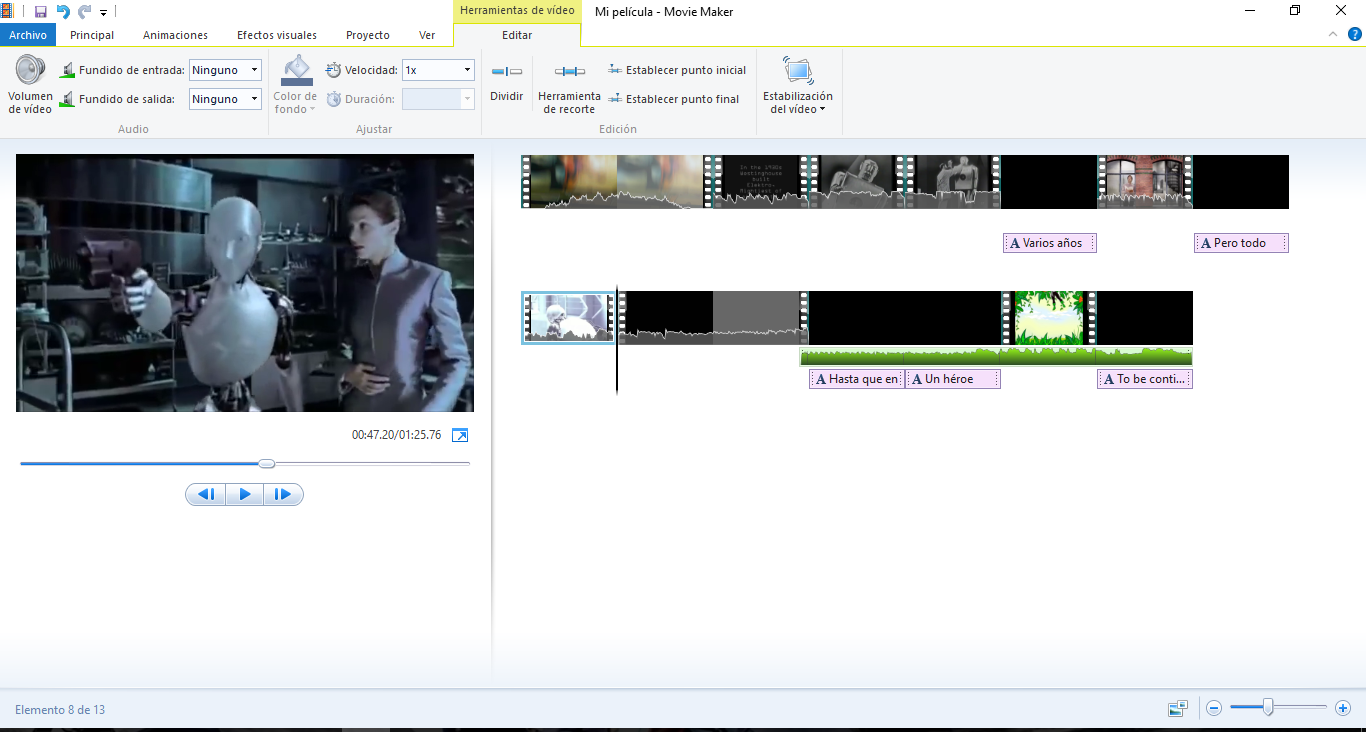Change the thumbnail size view in status bar
Screen dimensions: 1366x732
1178,709
